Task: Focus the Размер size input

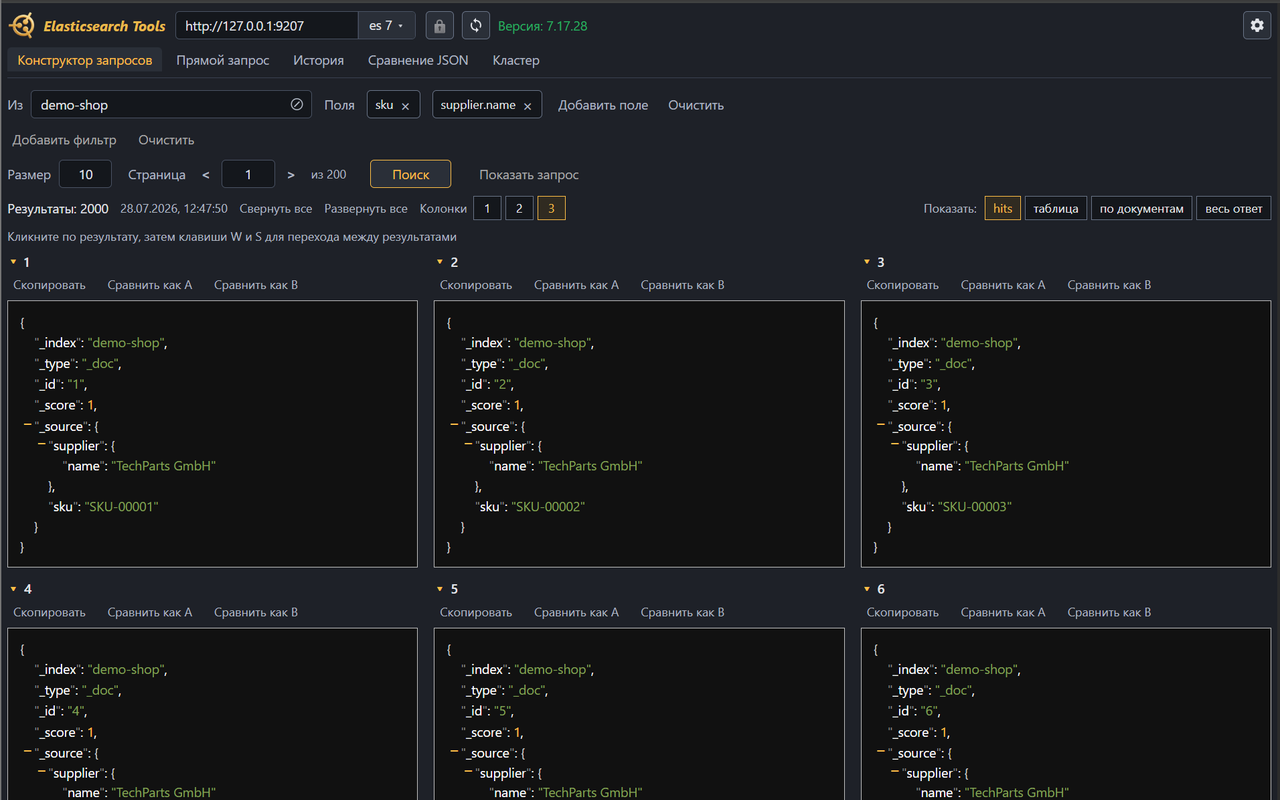Action: click(x=85, y=174)
